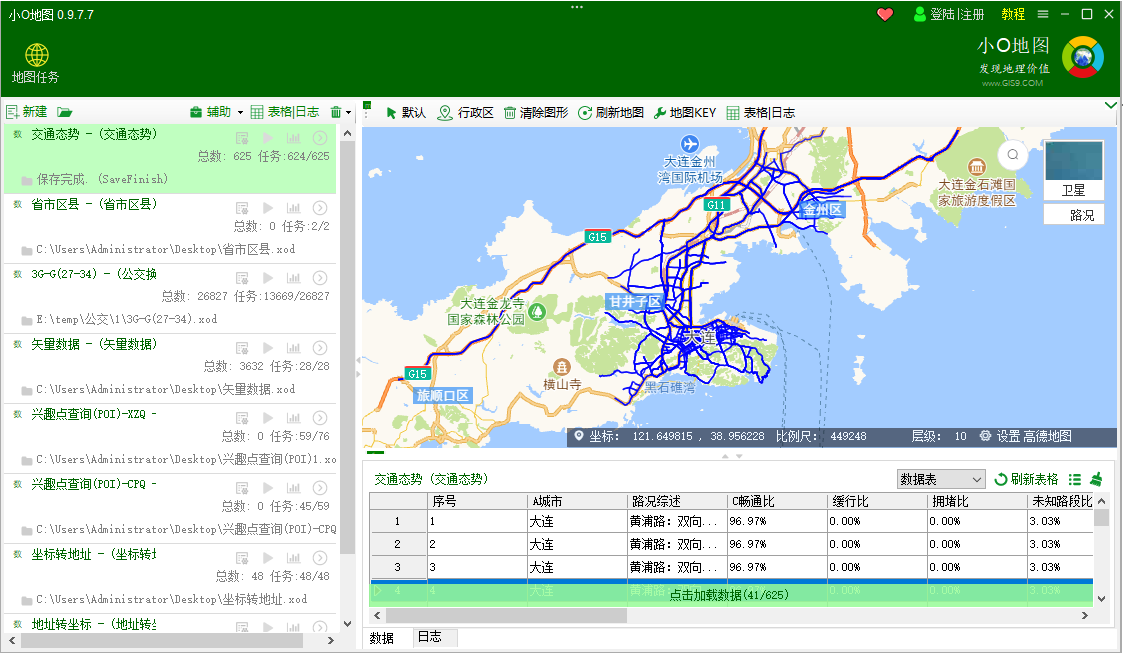The height and width of the screenshot is (653, 1123).
Task: Click 清除图形 to clear shapes
Action: click(536, 112)
